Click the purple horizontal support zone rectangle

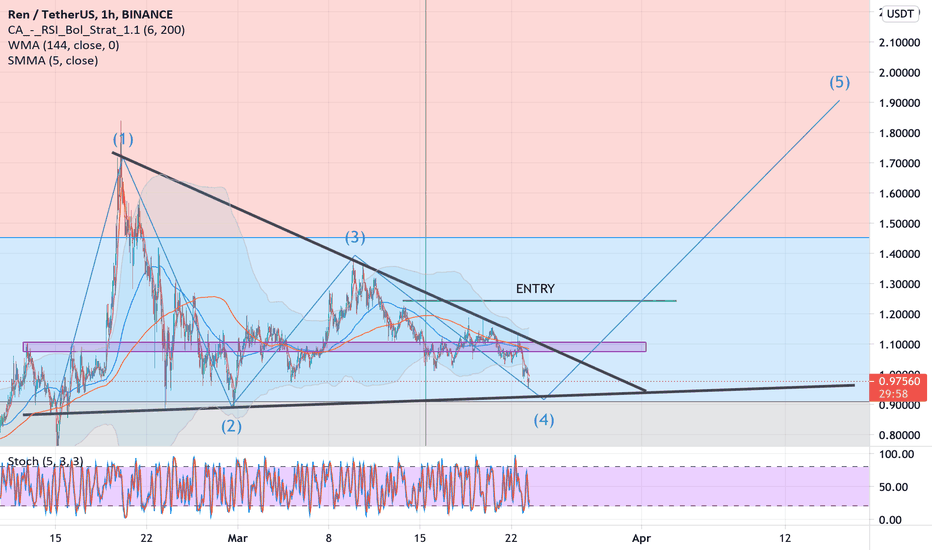(x=335, y=347)
